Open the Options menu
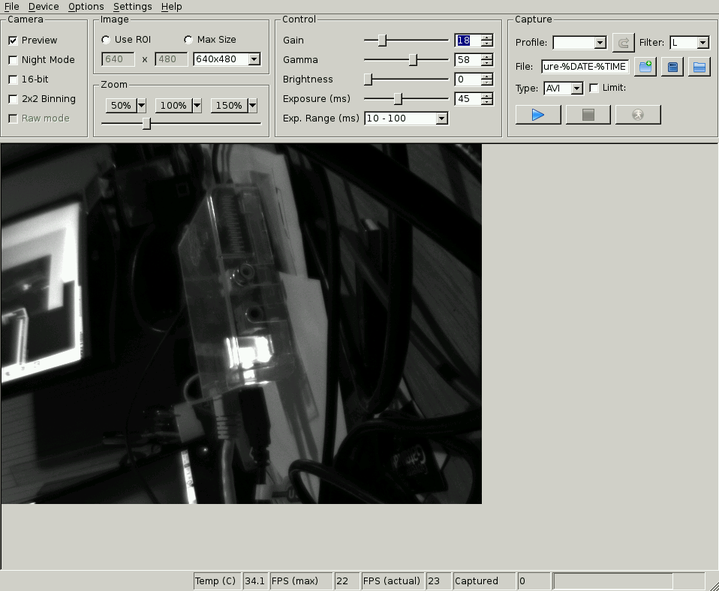This screenshot has height=591, width=719. (86, 6)
